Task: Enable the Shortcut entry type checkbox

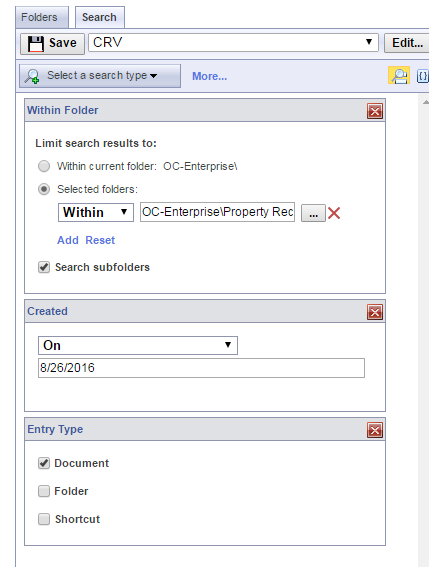Action: click(44, 519)
